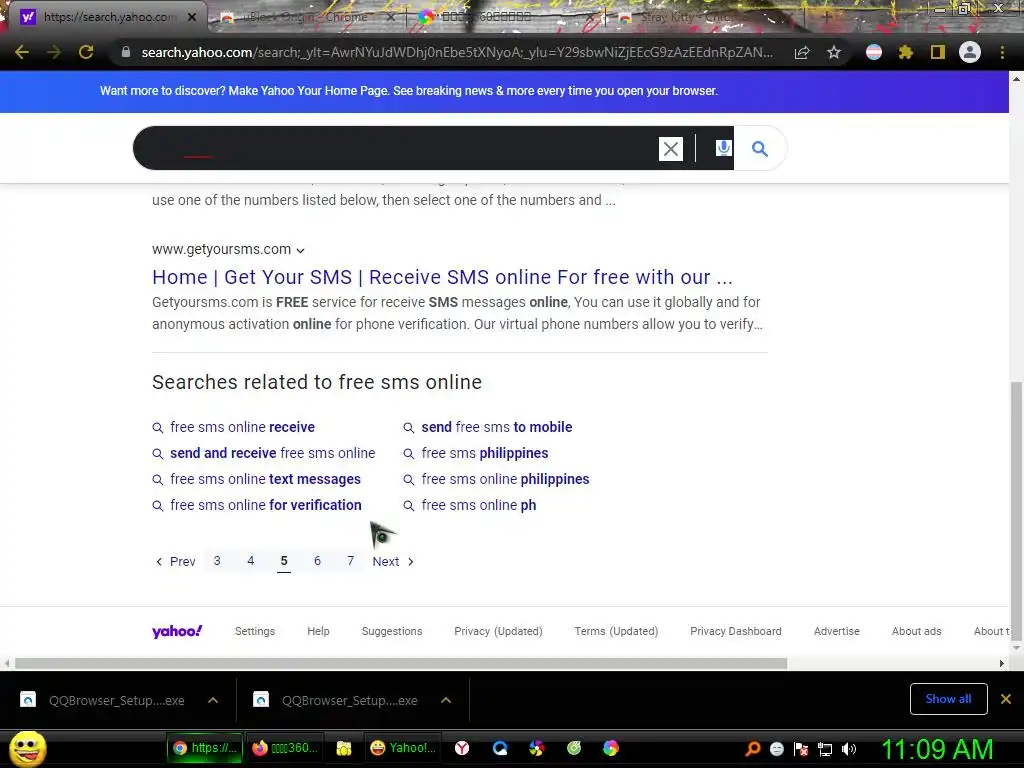This screenshot has height=768, width=1024.
Task: Go back to the previous browser page
Action: coord(22,52)
